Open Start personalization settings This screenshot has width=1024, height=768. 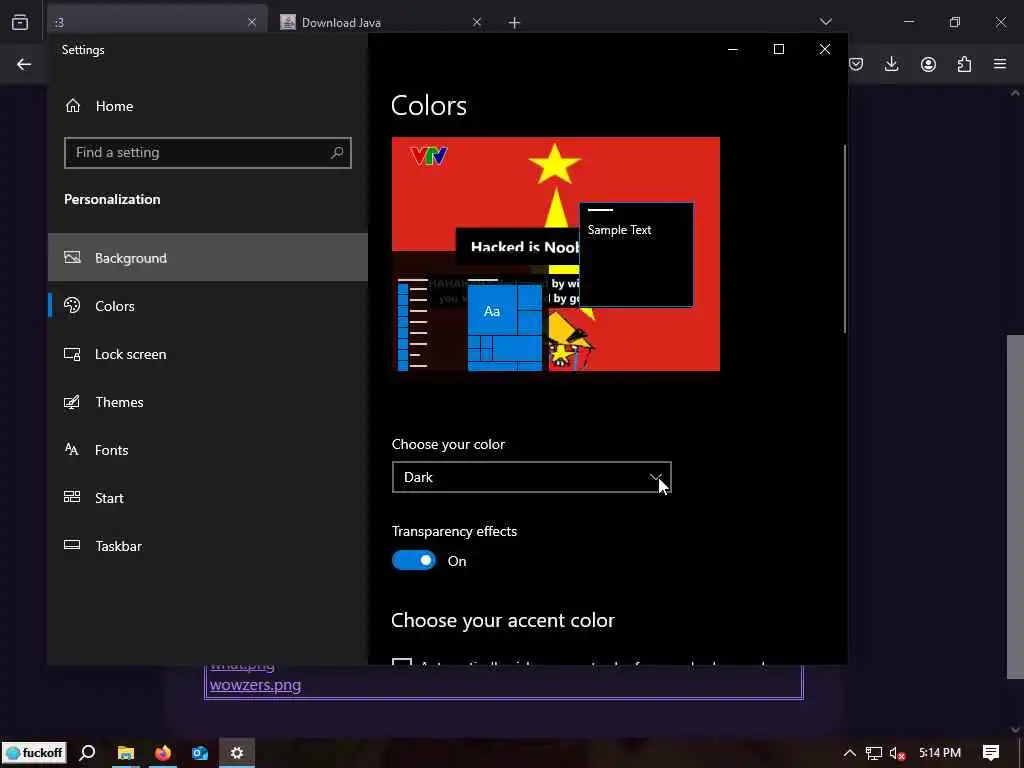click(x=208, y=498)
